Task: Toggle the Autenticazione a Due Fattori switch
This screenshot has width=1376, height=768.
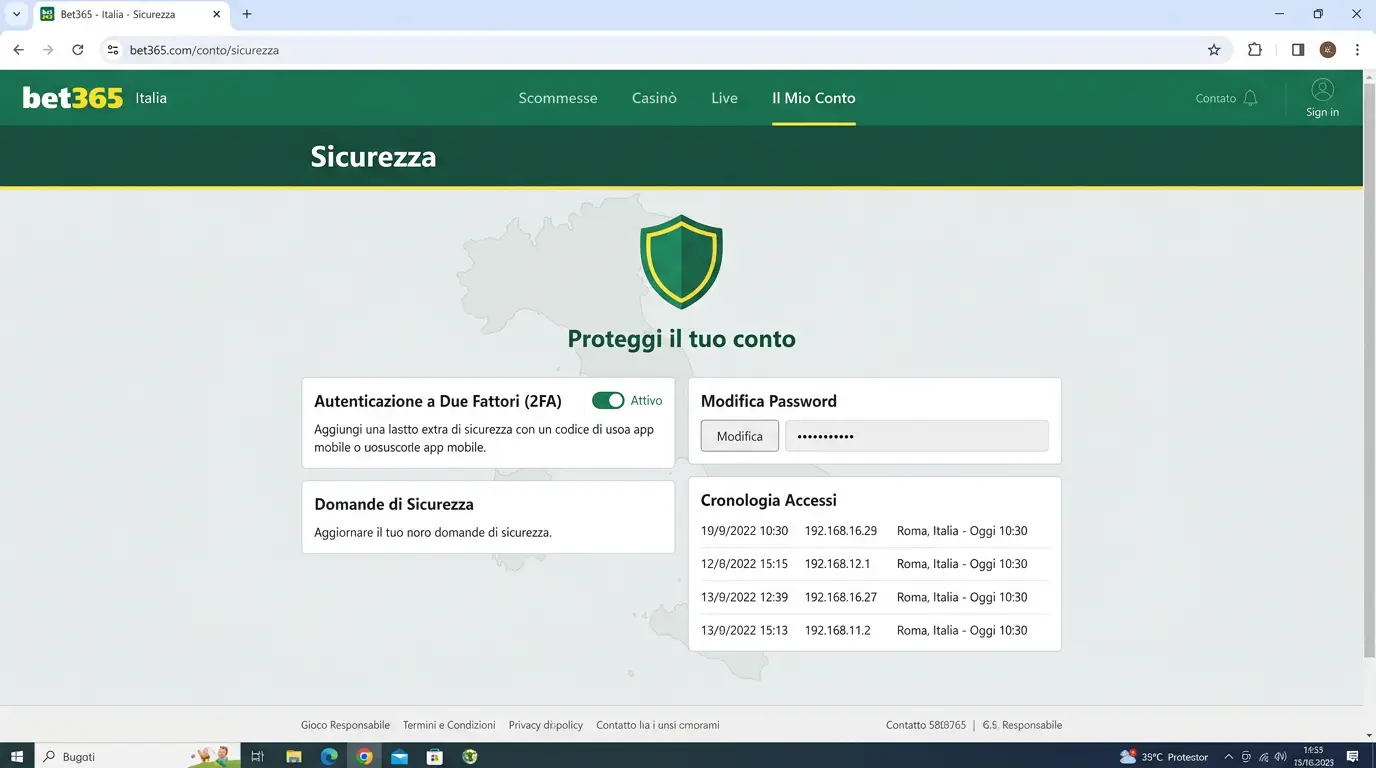Action: (x=608, y=400)
